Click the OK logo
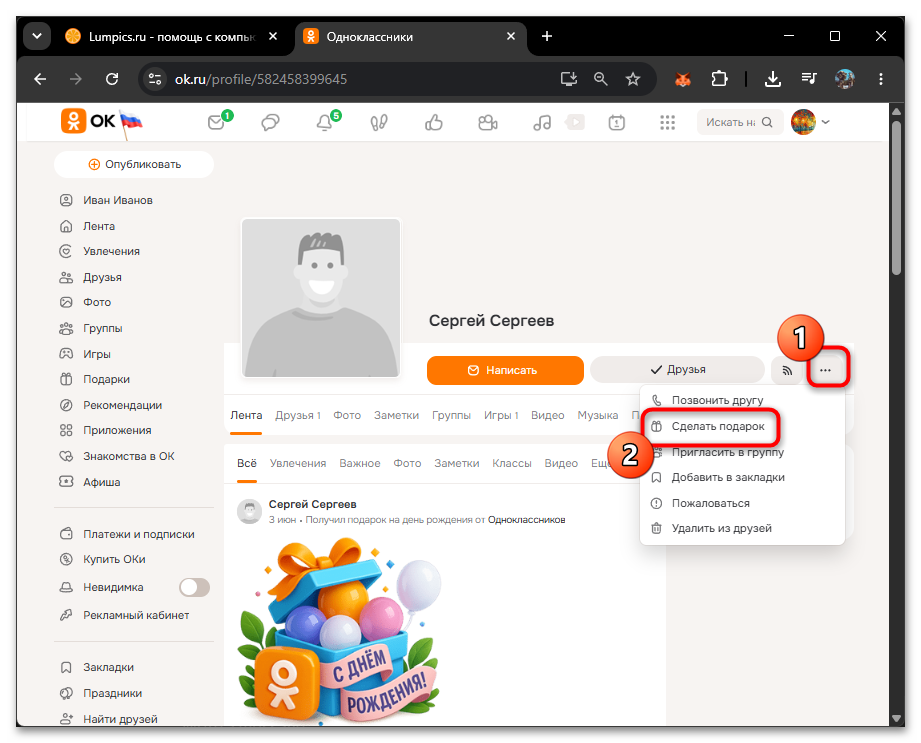 click(x=88, y=121)
